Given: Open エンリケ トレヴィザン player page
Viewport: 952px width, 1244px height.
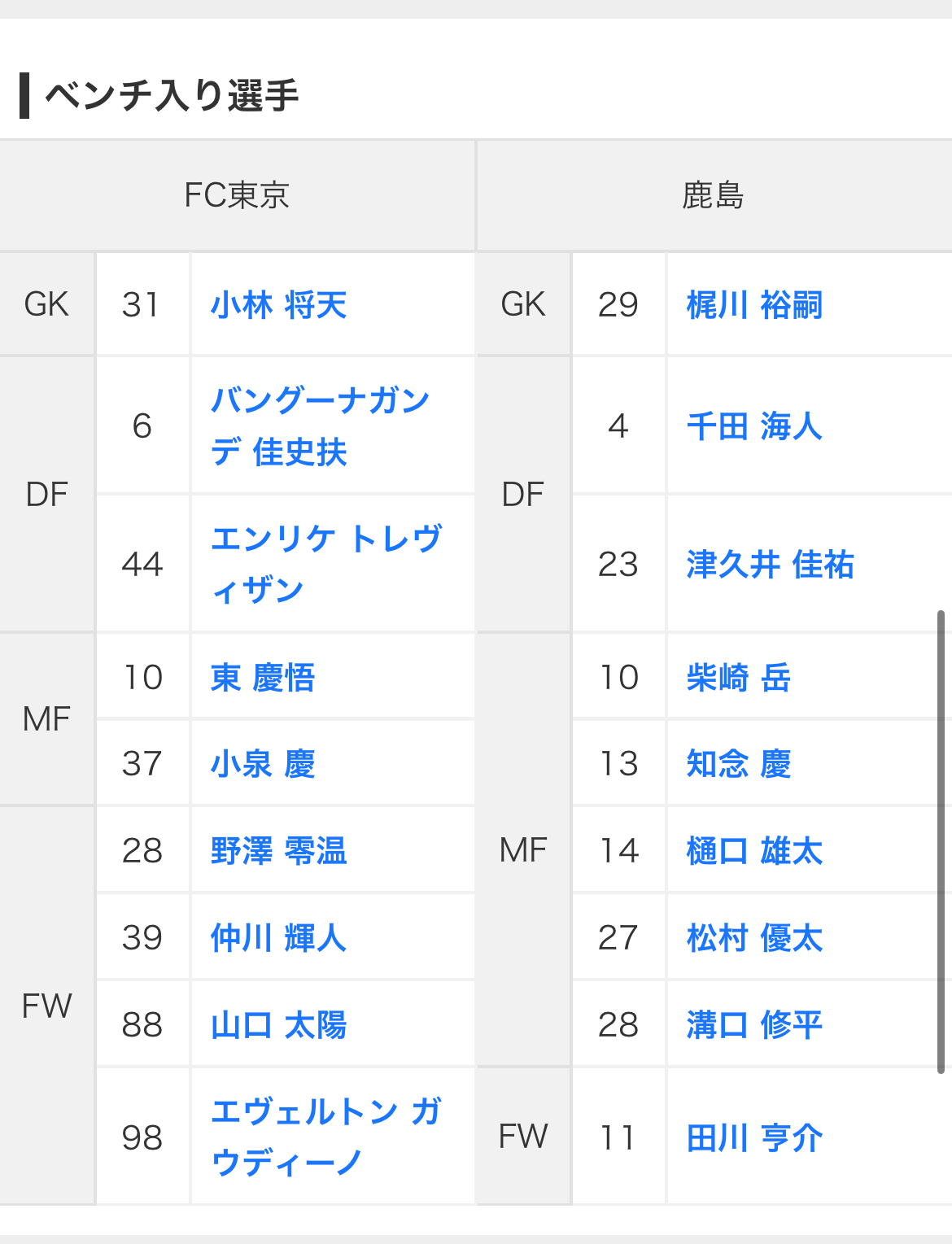Looking at the screenshot, I should [x=325, y=564].
